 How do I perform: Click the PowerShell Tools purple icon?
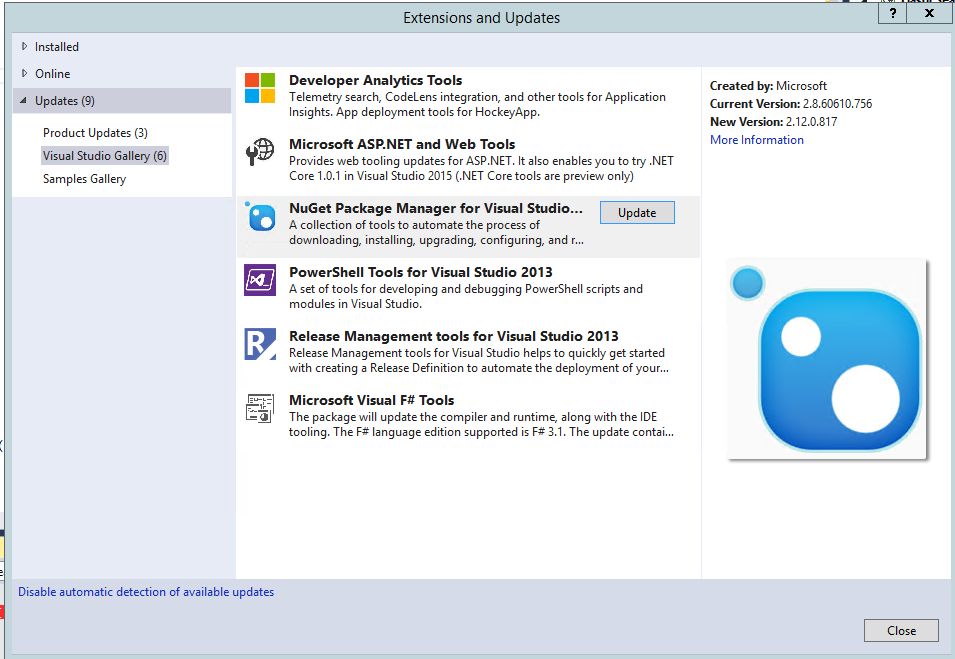click(x=260, y=280)
